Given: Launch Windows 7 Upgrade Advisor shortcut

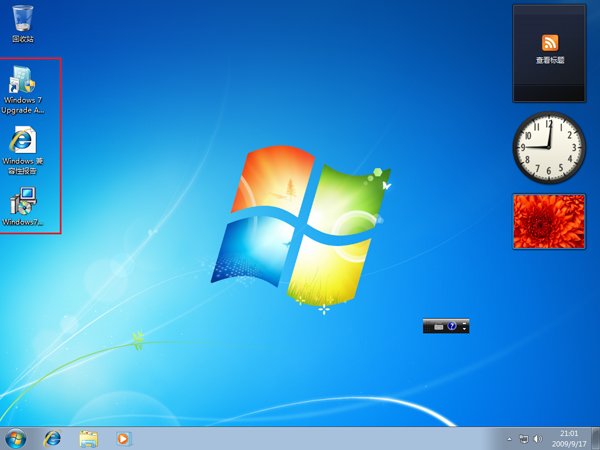Looking at the screenshot, I should point(23,90).
